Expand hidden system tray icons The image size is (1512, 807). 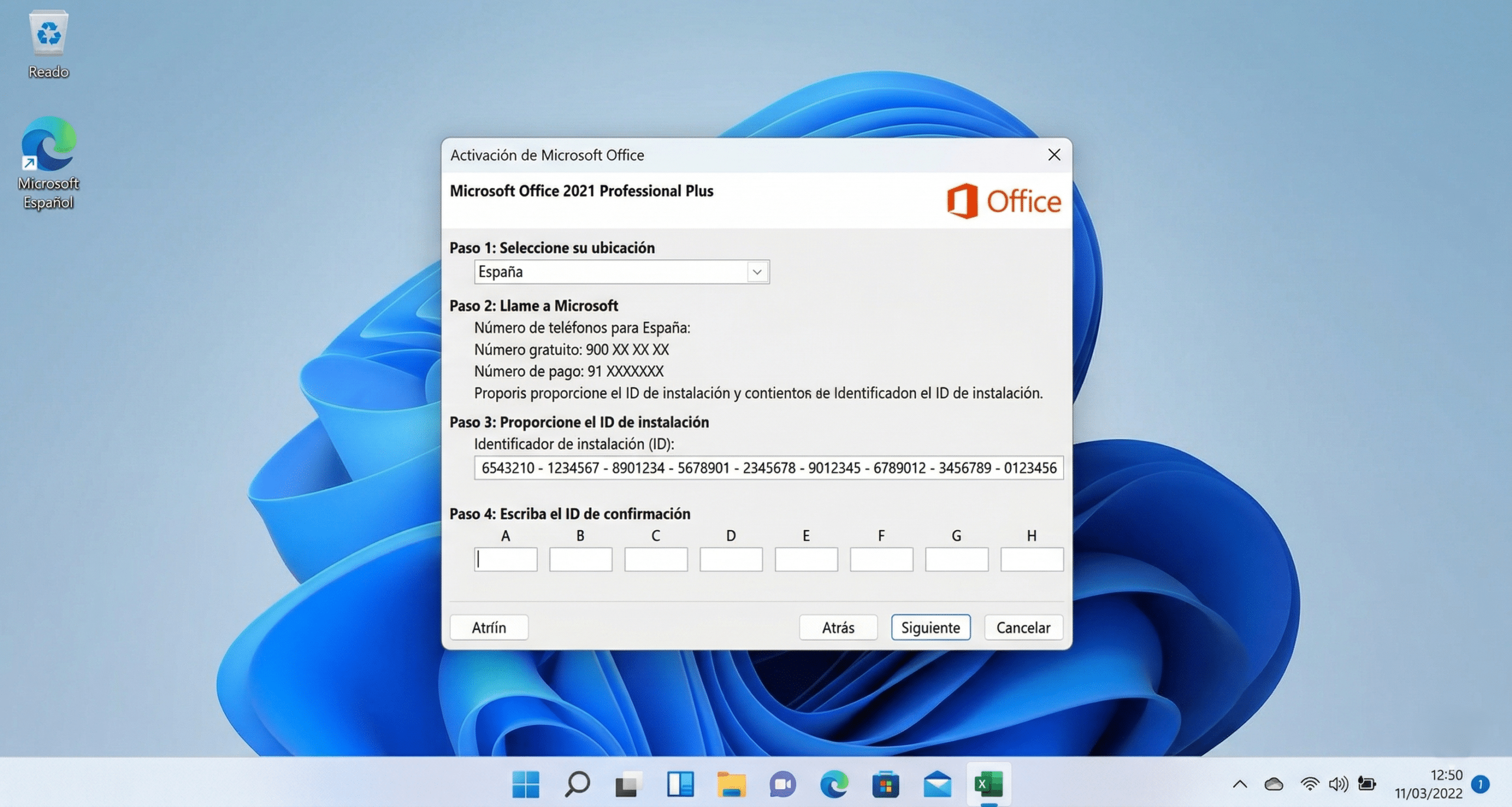pos(1240,783)
